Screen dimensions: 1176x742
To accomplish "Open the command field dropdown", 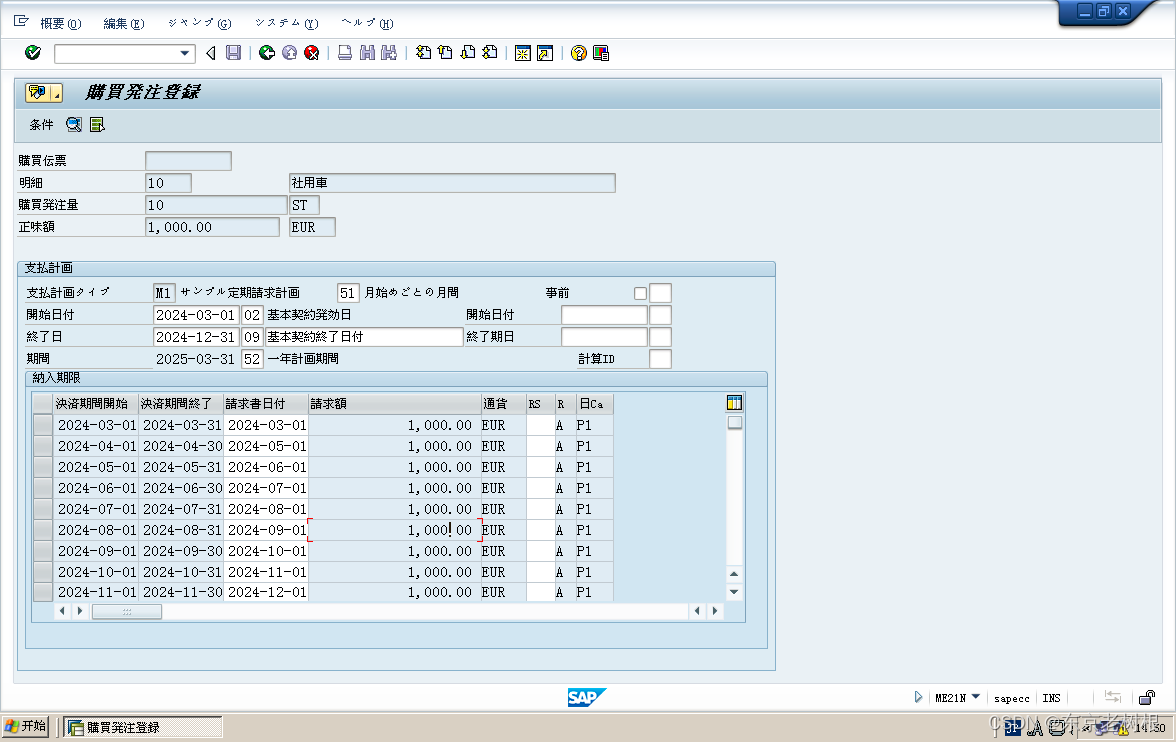I will [x=183, y=53].
